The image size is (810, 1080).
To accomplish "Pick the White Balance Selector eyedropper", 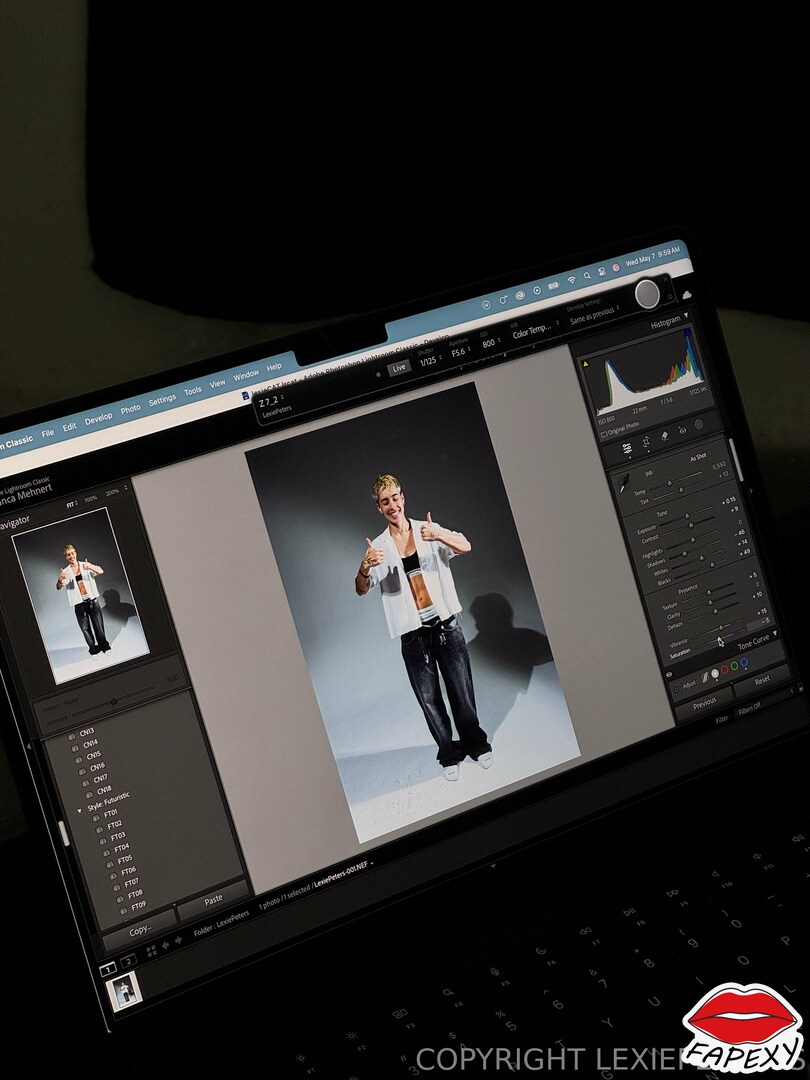I will 624,484.
